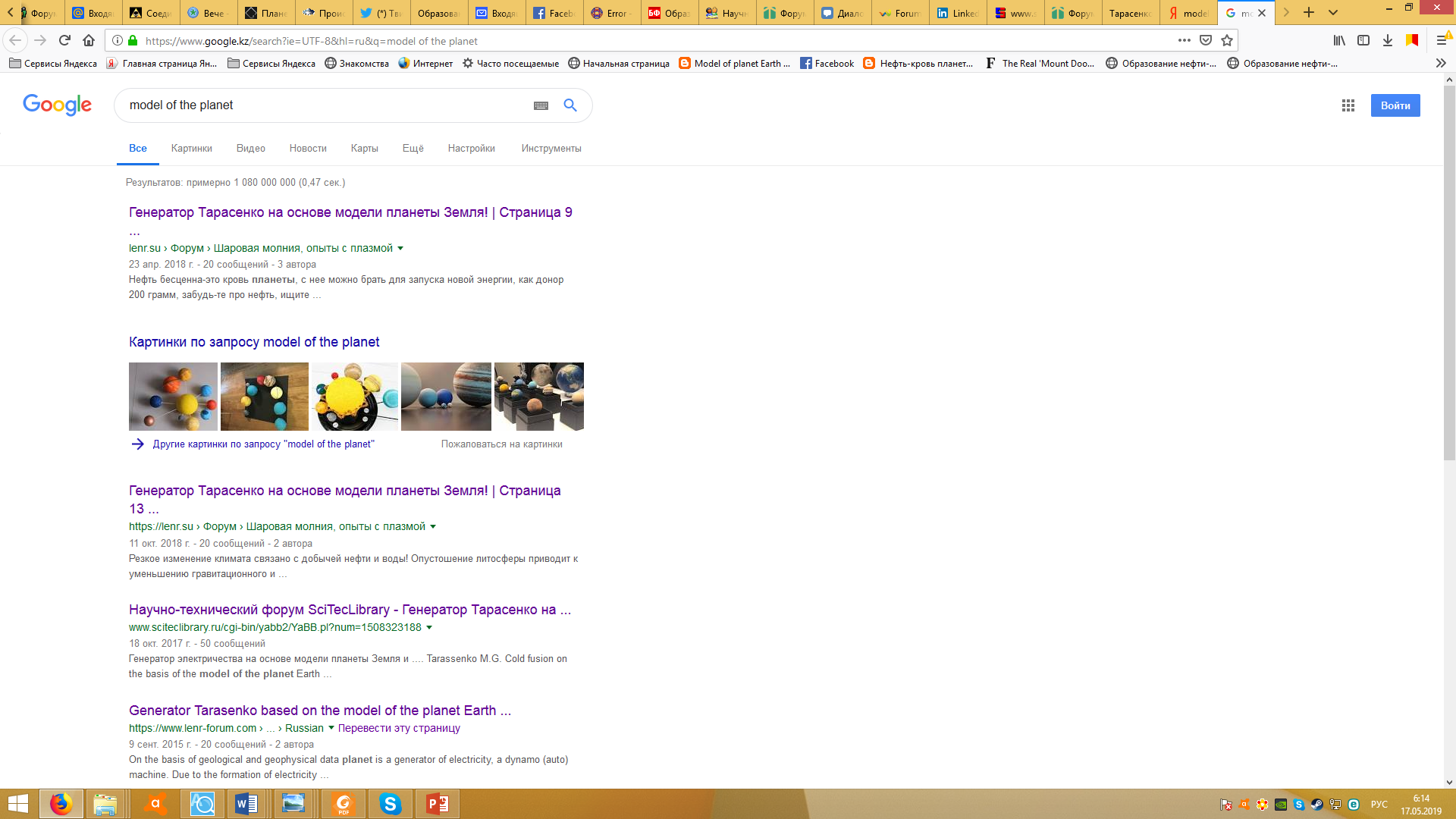Switch to Картинки search tab

[191, 149]
